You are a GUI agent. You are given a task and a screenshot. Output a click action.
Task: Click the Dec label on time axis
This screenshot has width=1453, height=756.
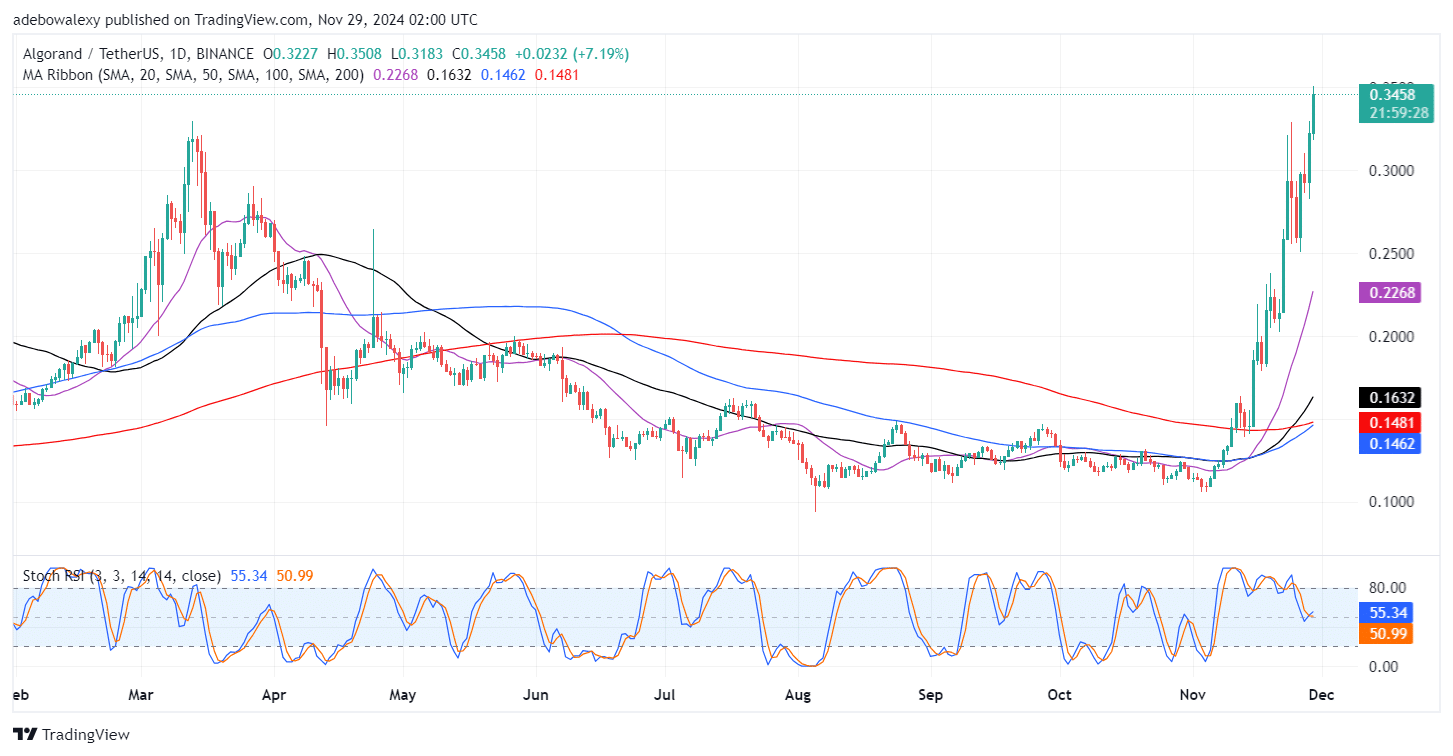[x=1322, y=693]
